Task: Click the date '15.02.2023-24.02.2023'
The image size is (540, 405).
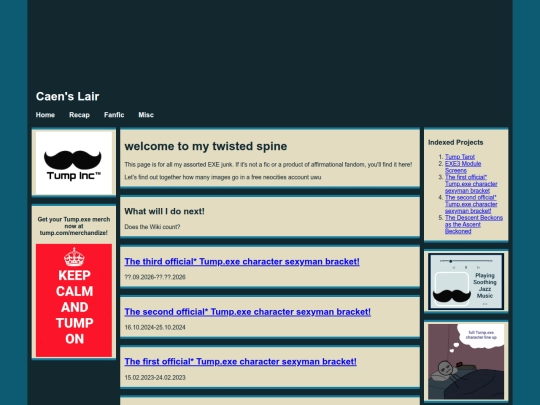Action: click(155, 377)
